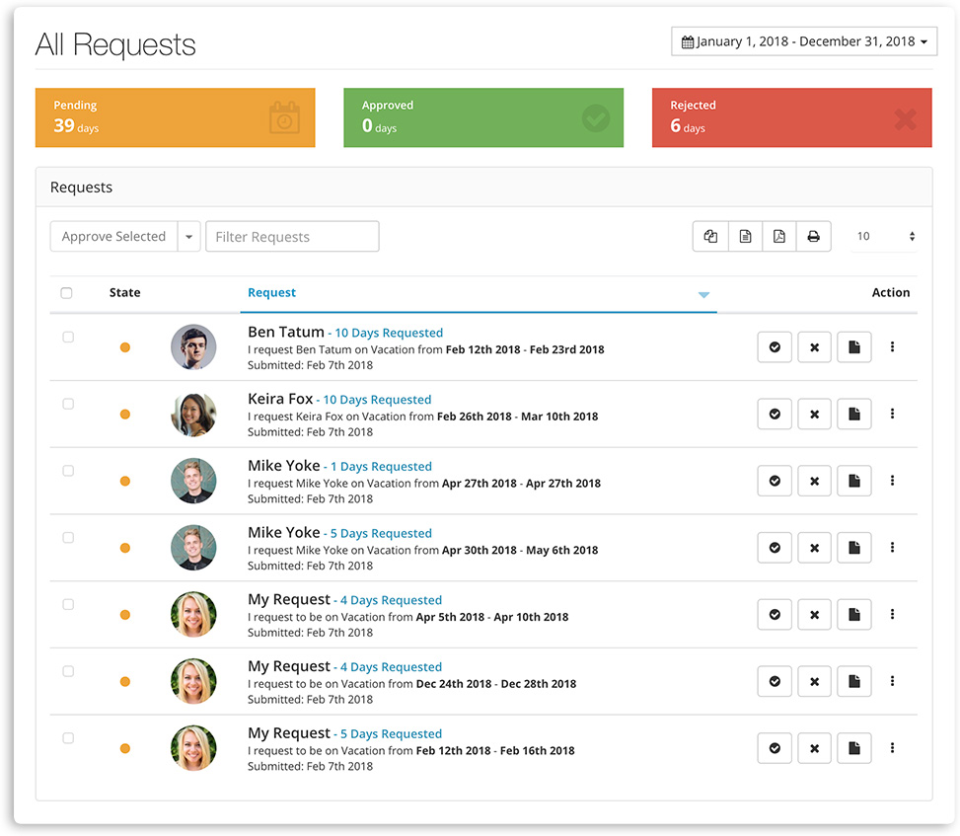Check the box for Keira Fox's request
960x836 pixels.
click(68, 404)
